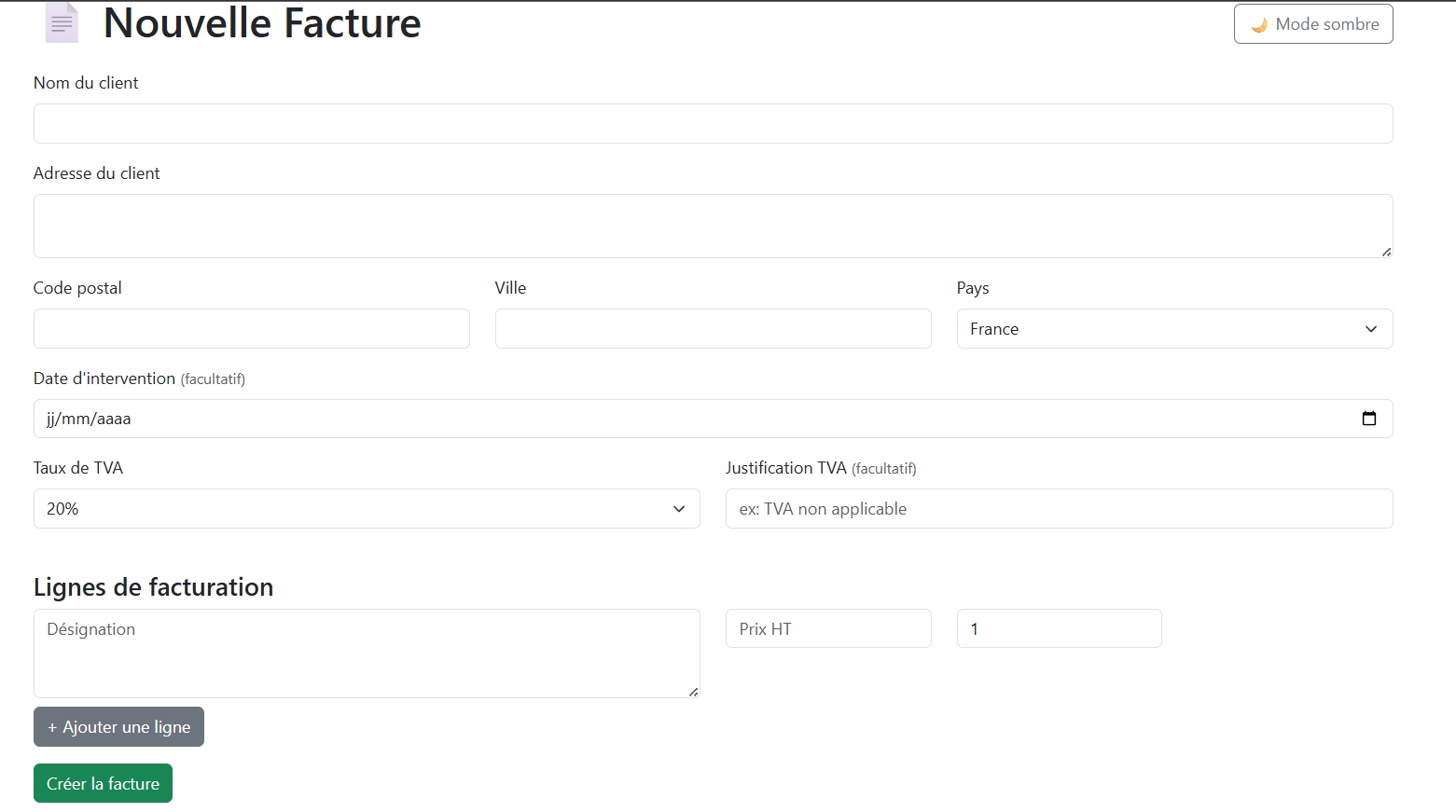Image resolution: width=1456 pixels, height=812 pixels.
Task: Click the Nouvelle Facture page heading
Action: click(262, 23)
